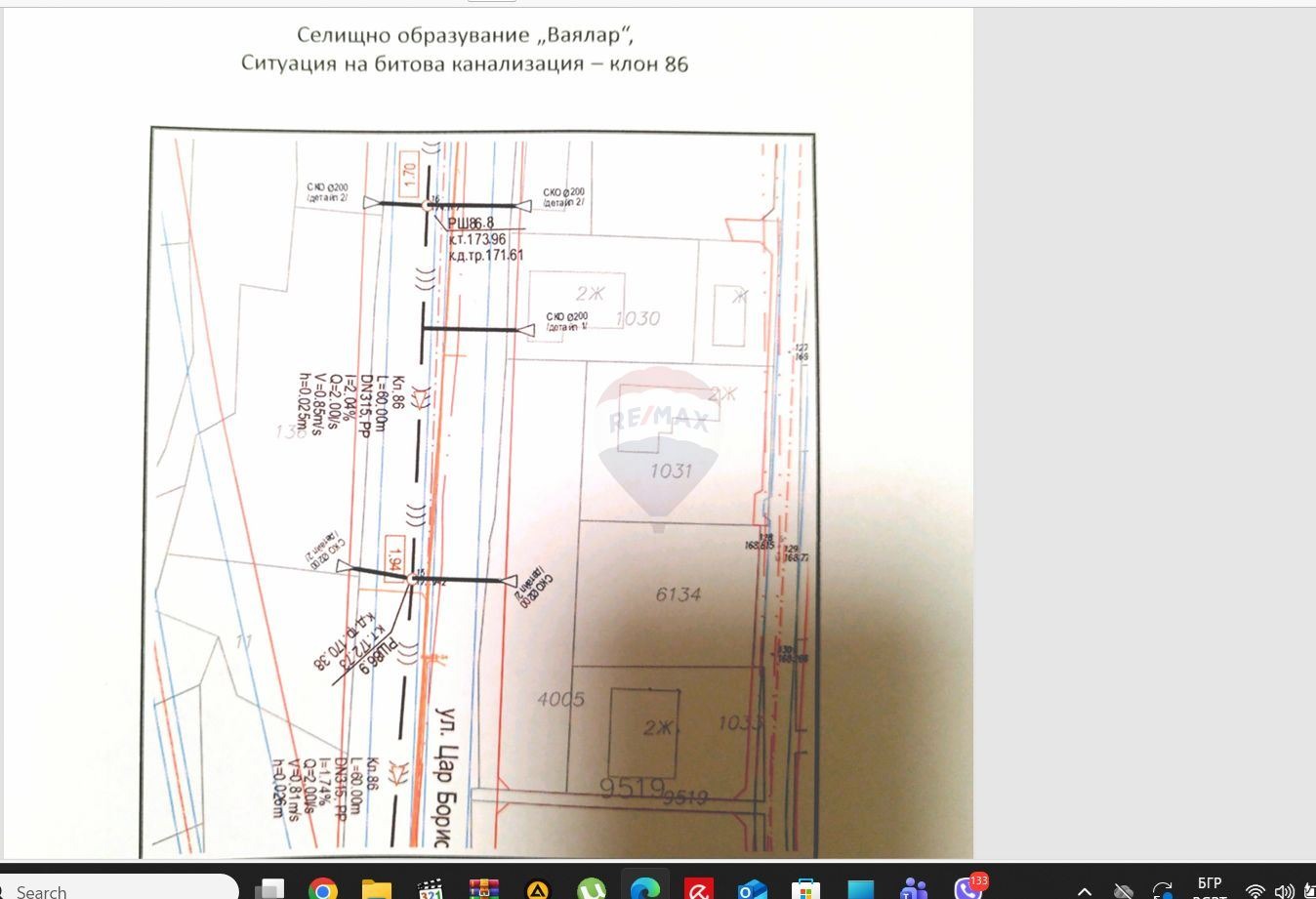The height and width of the screenshot is (899, 1316).
Task: Open Wi-Fi network settings in tray
Action: (1255, 890)
